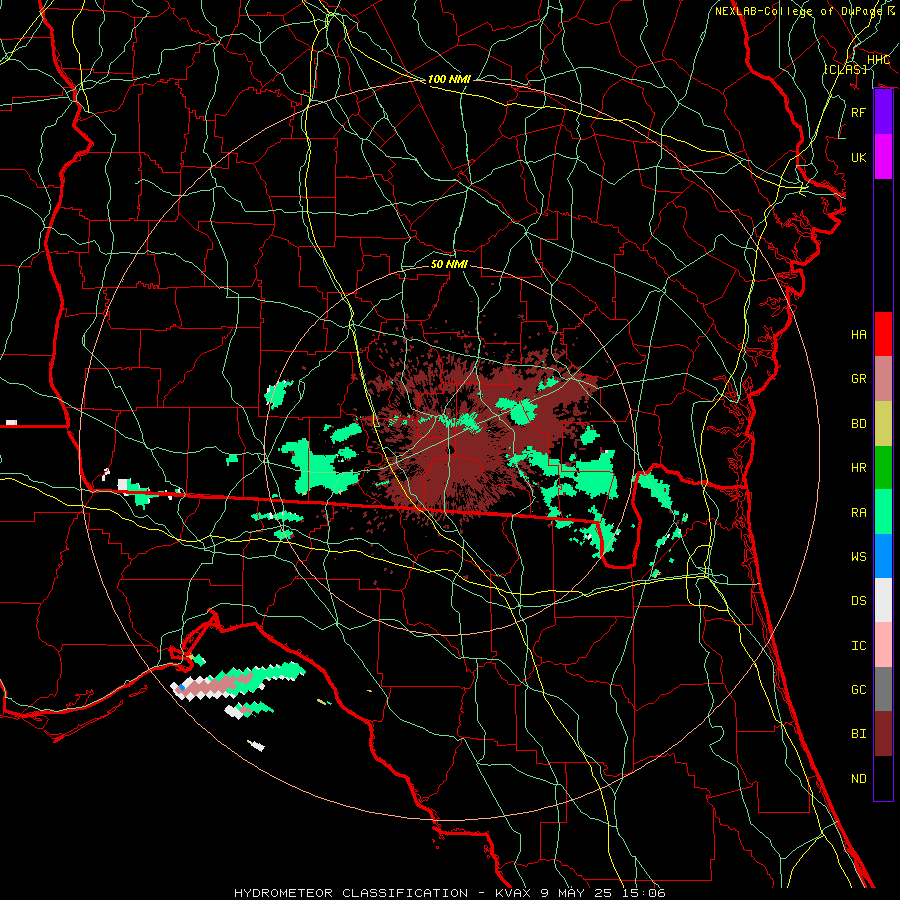Click the bright green RA legend swatch

tap(883, 512)
